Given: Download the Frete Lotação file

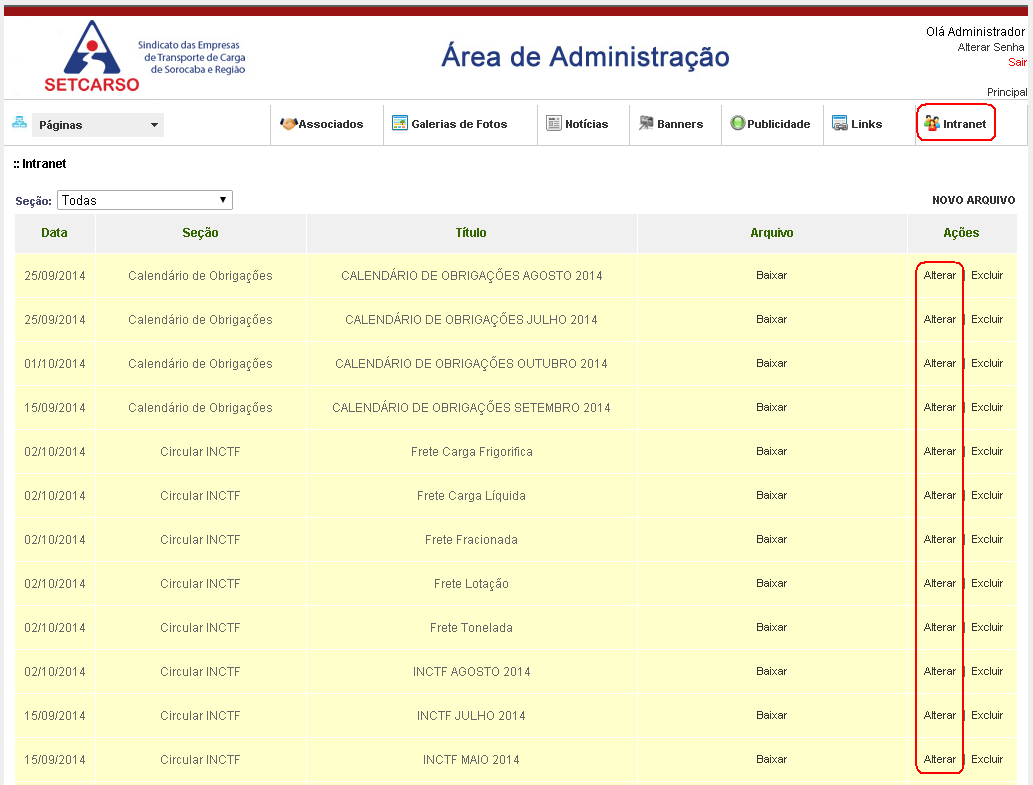Looking at the screenshot, I should tap(771, 583).
